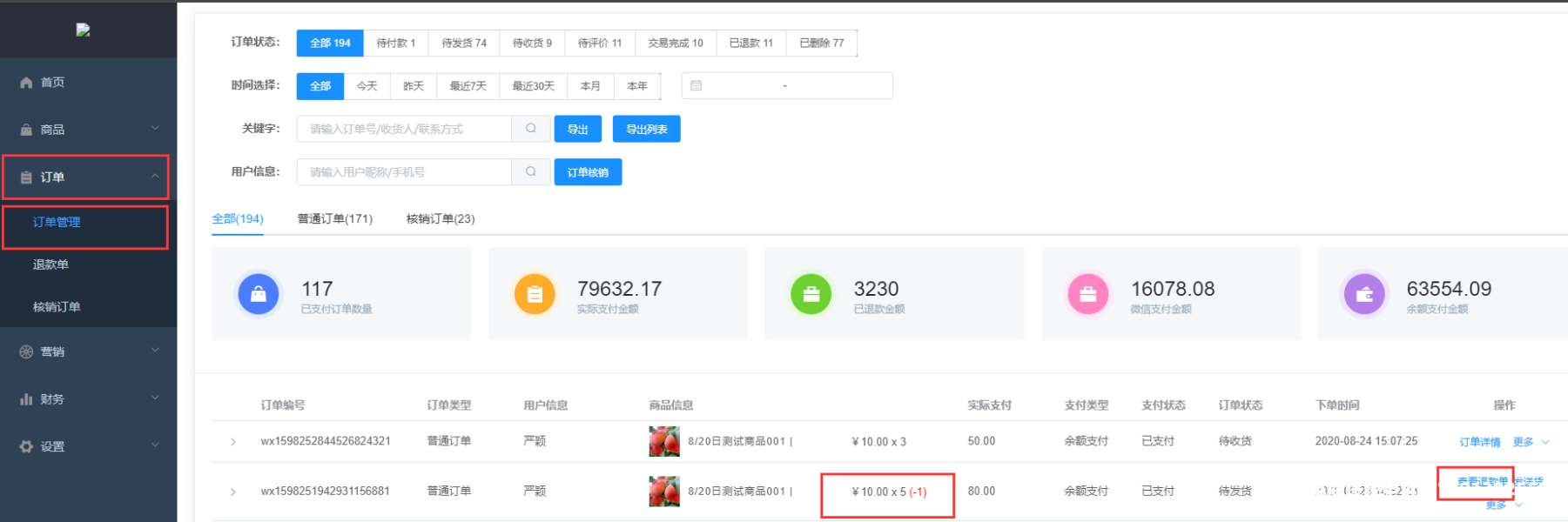Screen dimensions: 1568x522
Task: Click the gear icon beside 设置
Action: coord(26,446)
